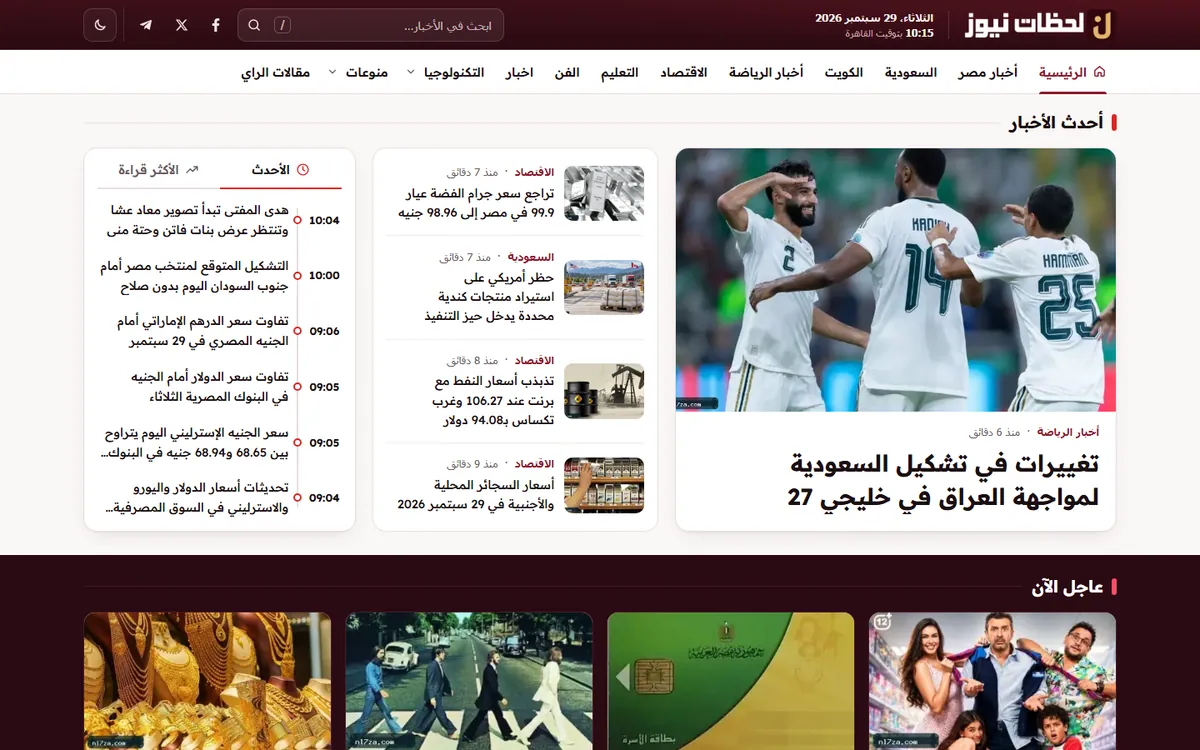Open the cigarette shelf article thumbnail

coord(604,485)
